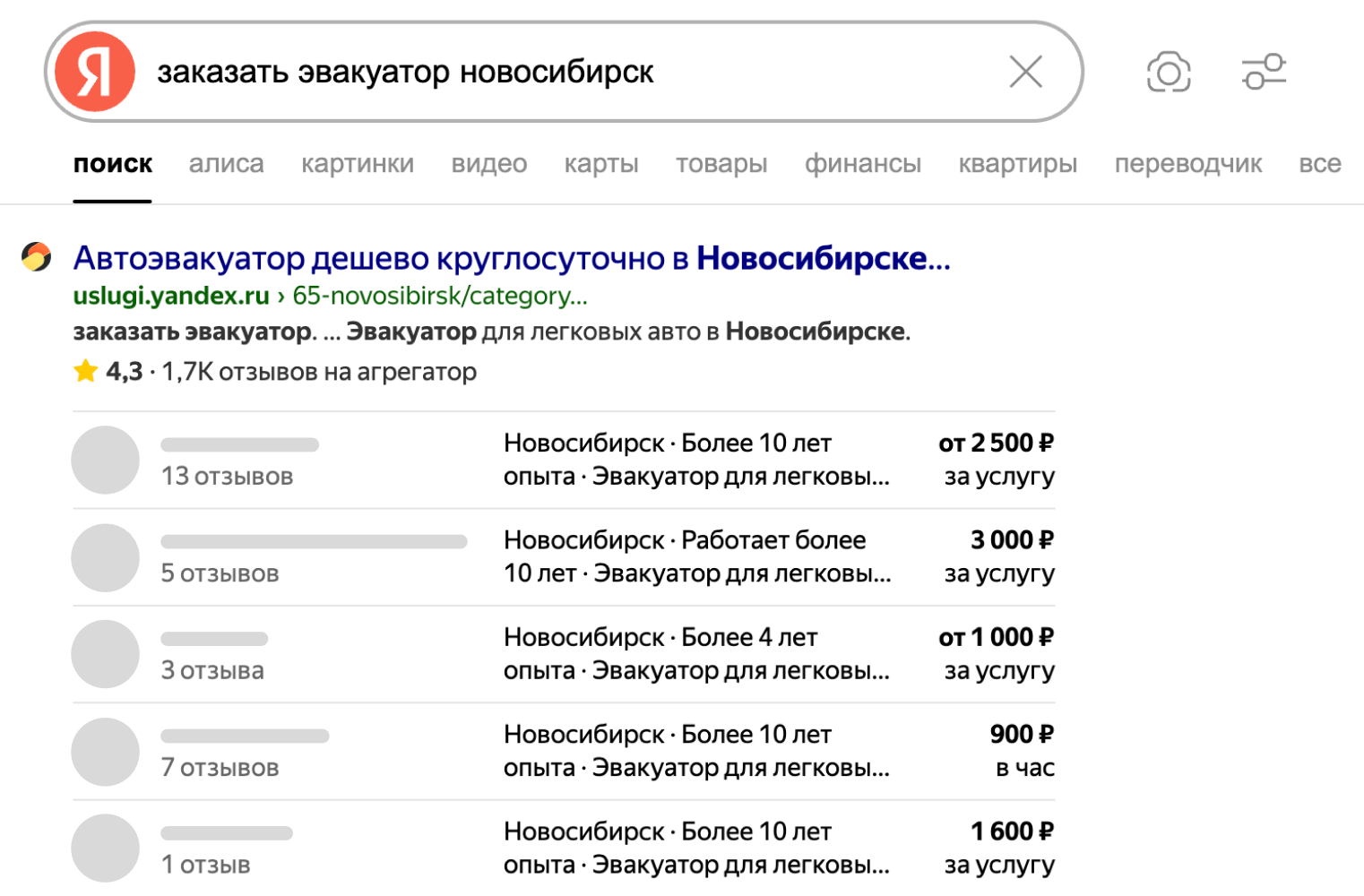This screenshot has width=1364, height=896.
Task: Click the avatar circle of the 13-review listing
Action: pos(105,460)
